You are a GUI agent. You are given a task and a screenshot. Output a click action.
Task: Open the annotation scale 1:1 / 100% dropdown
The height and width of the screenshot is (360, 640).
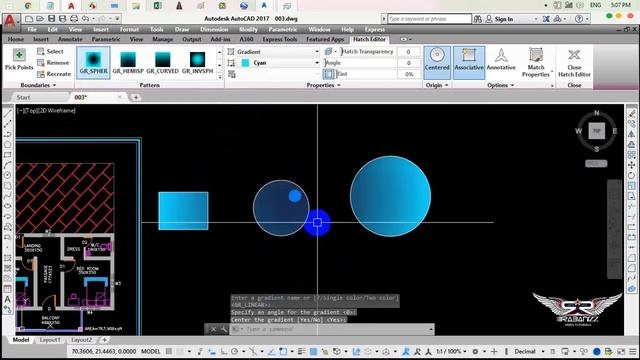click(451, 351)
